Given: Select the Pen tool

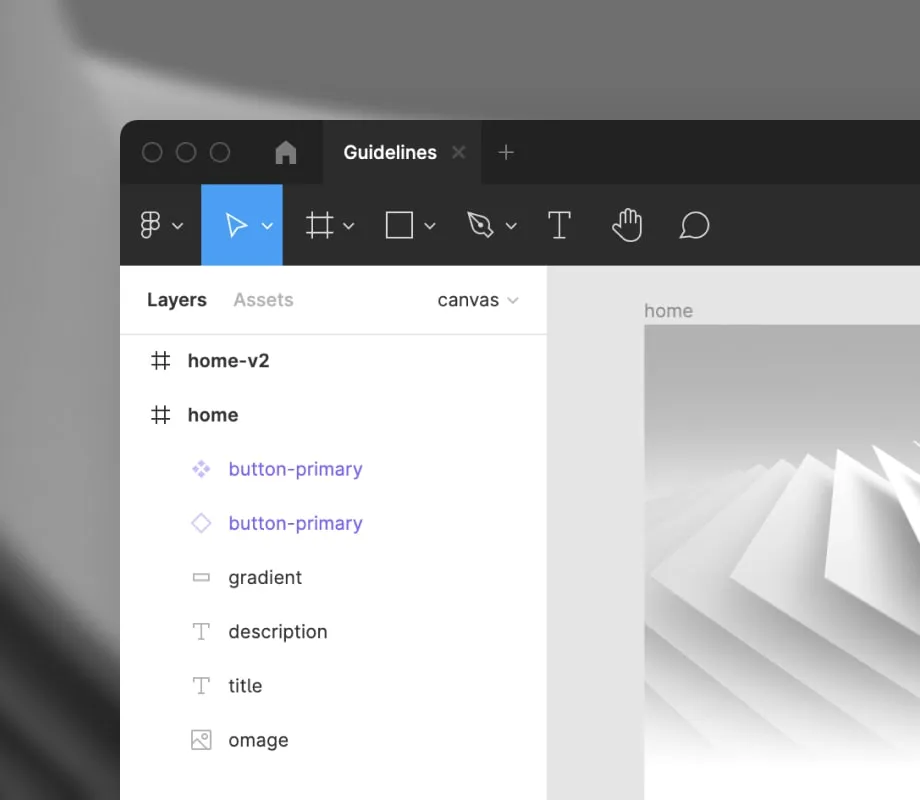Looking at the screenshot, I should (x=480, y=225).
